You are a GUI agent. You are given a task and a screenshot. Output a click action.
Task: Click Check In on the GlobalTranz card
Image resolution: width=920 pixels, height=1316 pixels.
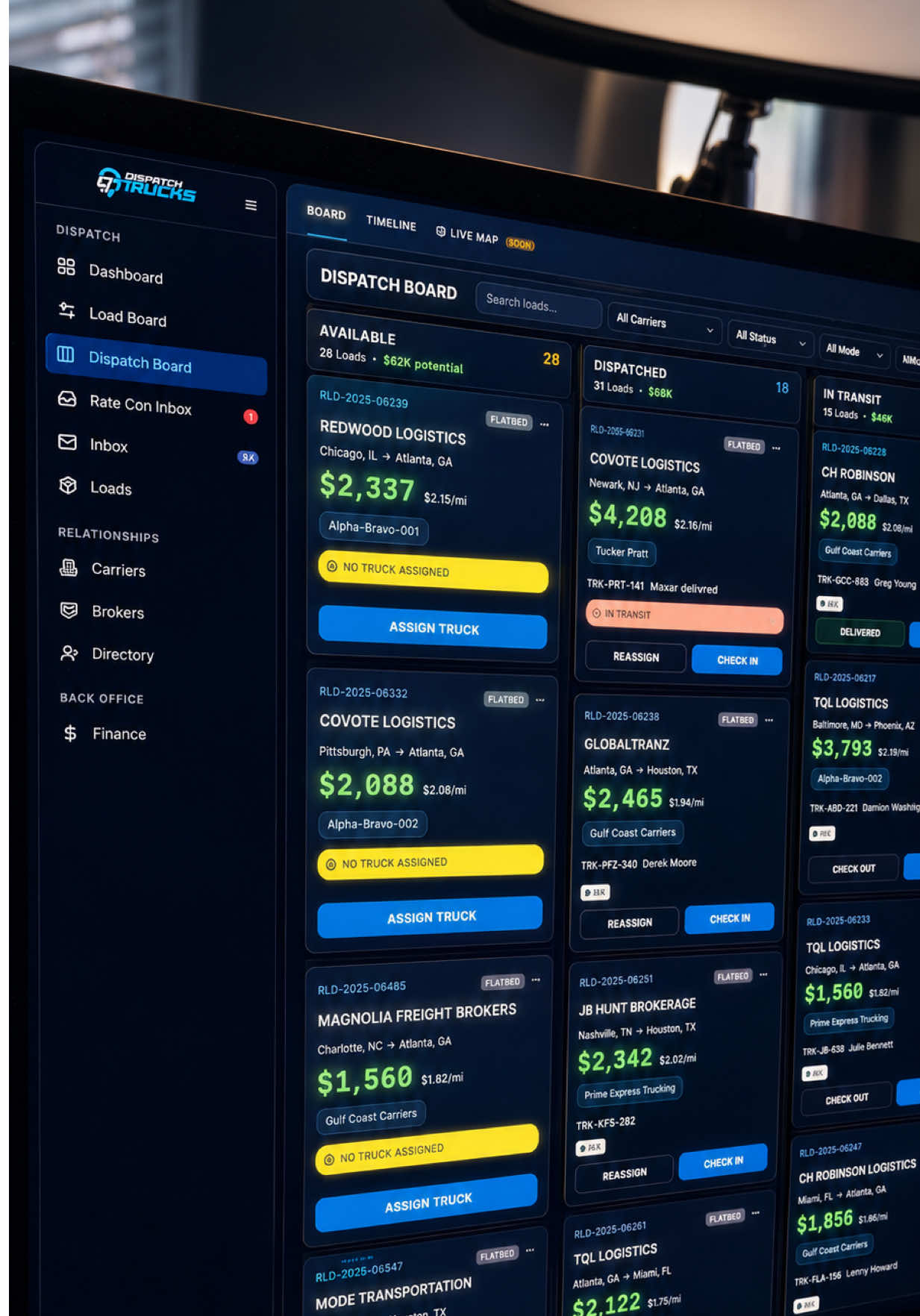[730, 918]
